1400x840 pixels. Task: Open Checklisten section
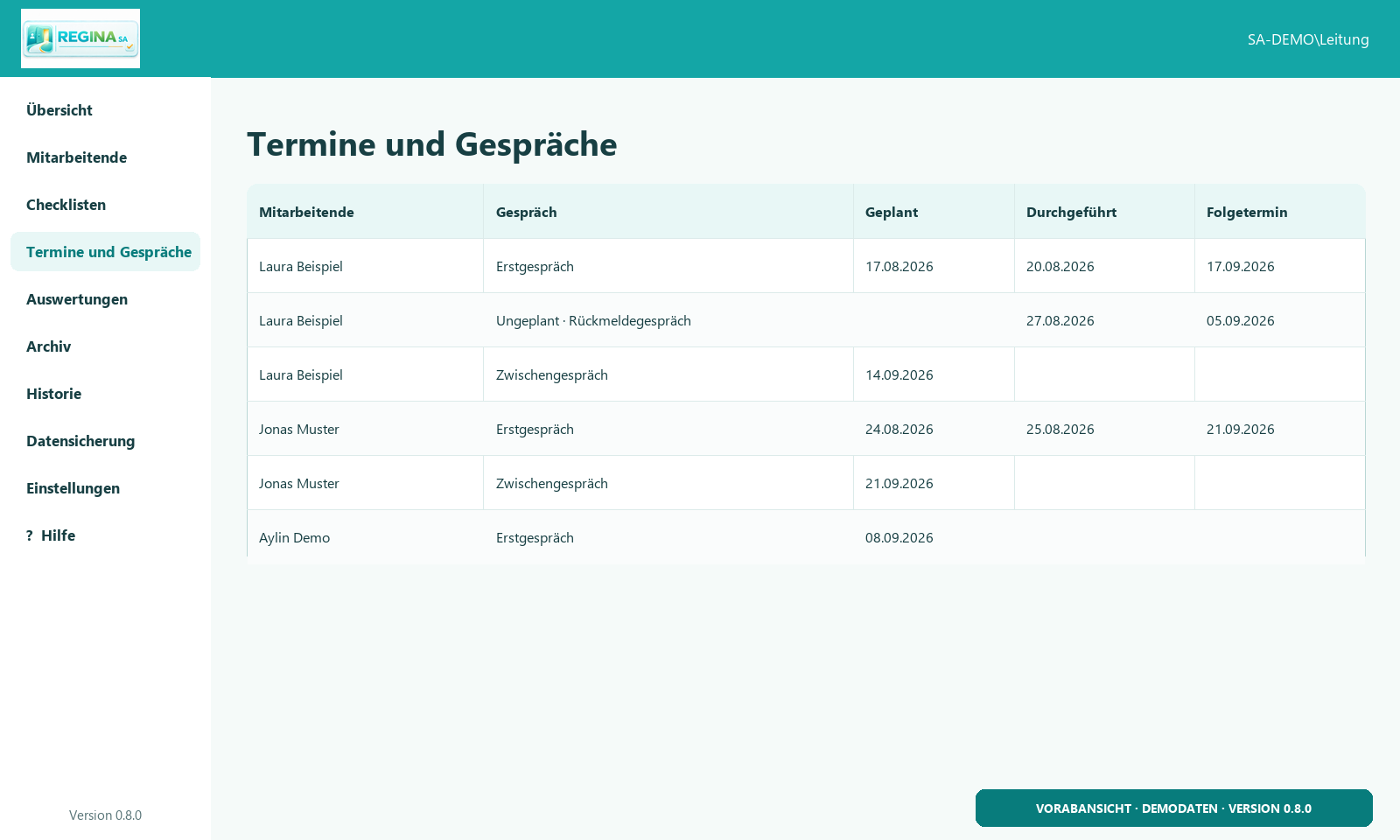click(x=105, y=205)
